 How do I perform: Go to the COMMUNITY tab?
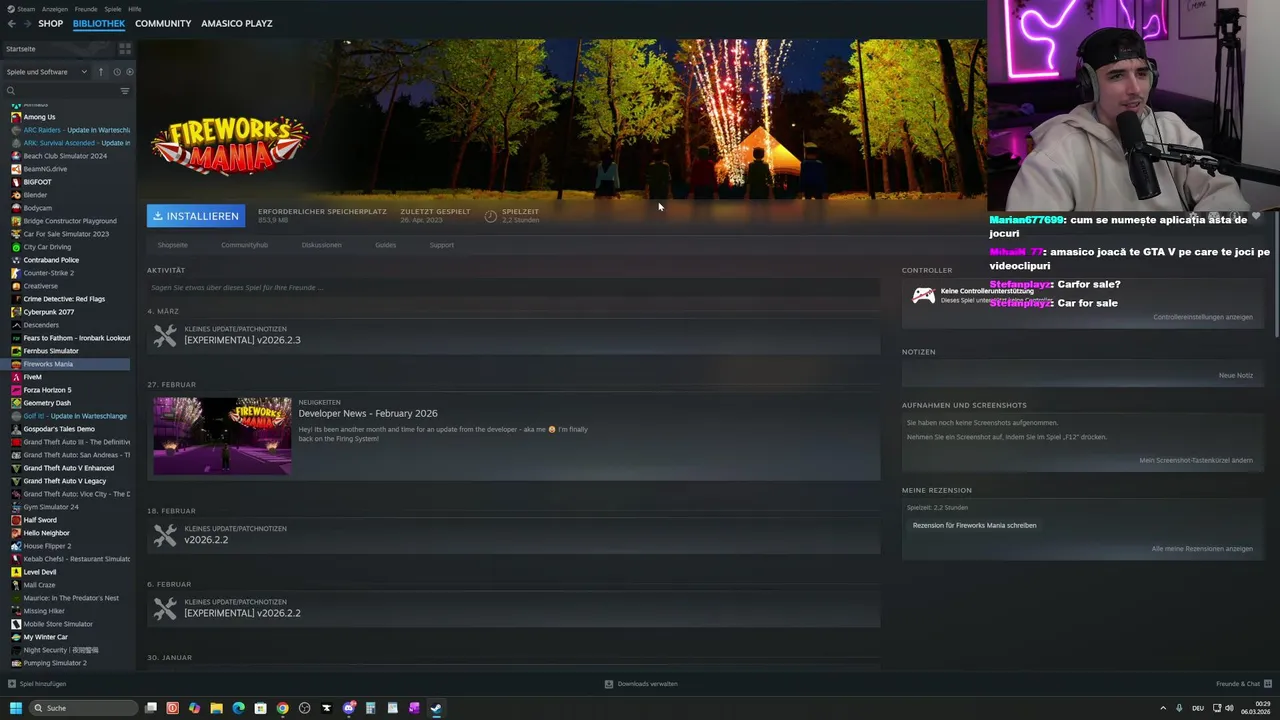163,23
